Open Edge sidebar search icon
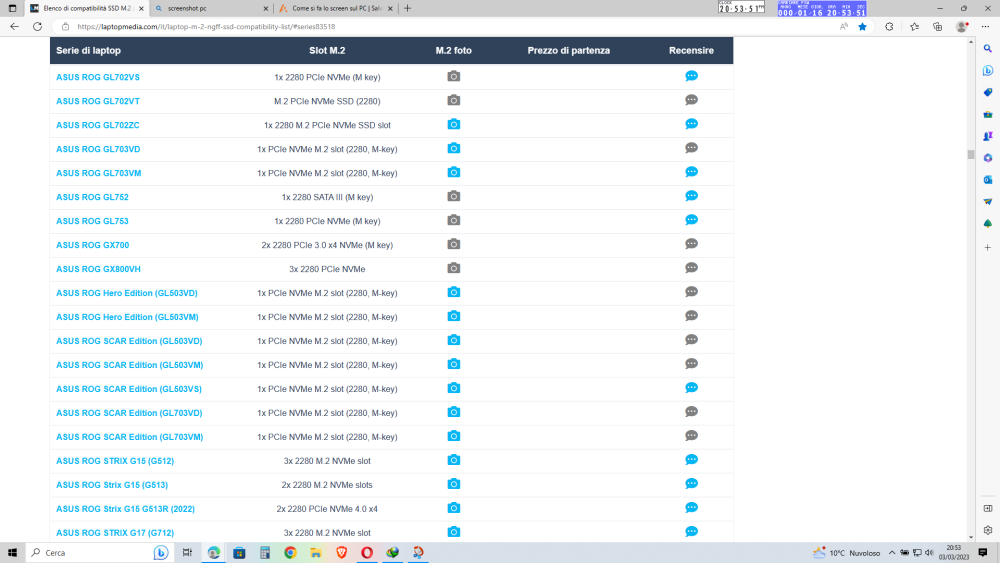 tap(987, 48)
